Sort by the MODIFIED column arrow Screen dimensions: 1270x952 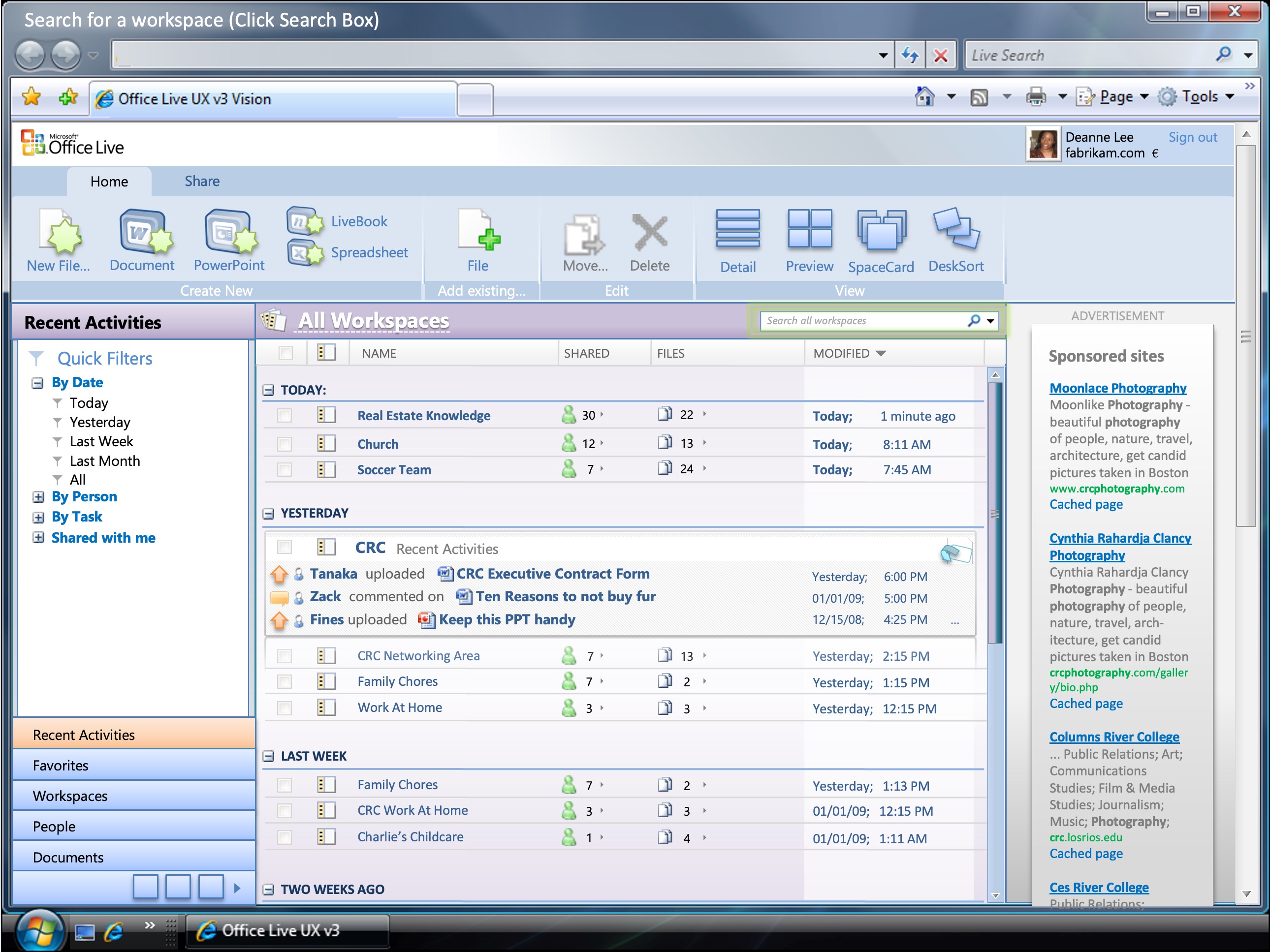881,353
